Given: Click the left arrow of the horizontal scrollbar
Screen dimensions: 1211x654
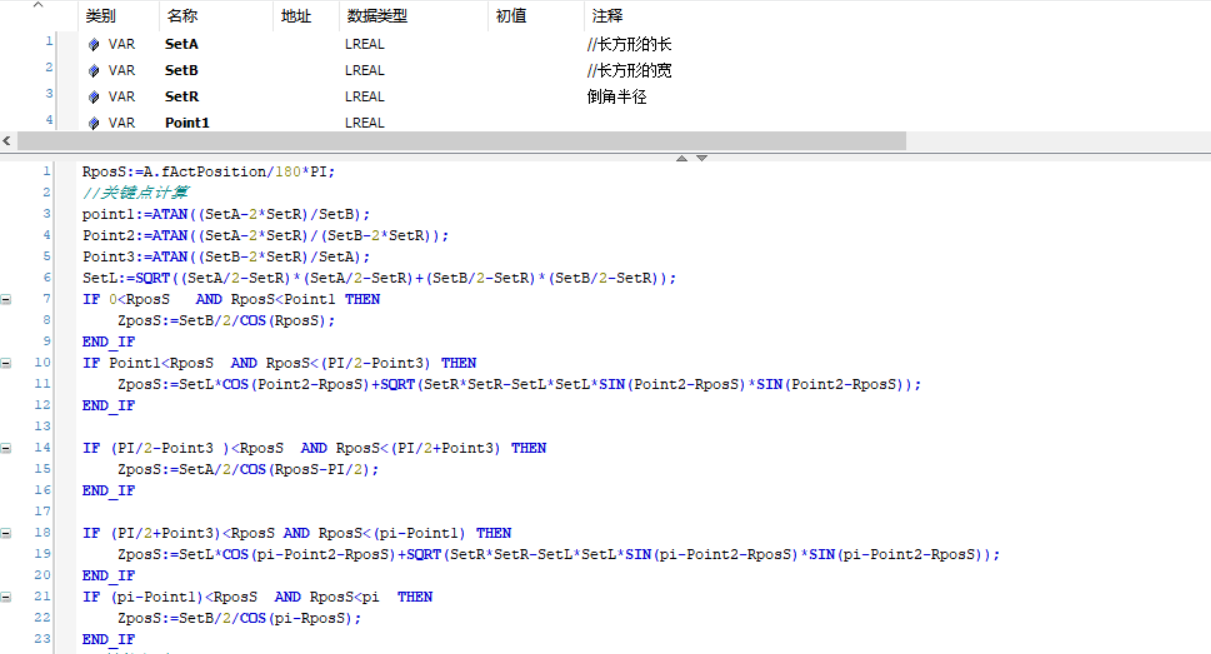Looking at the screenshot, I should coord(7,141).
